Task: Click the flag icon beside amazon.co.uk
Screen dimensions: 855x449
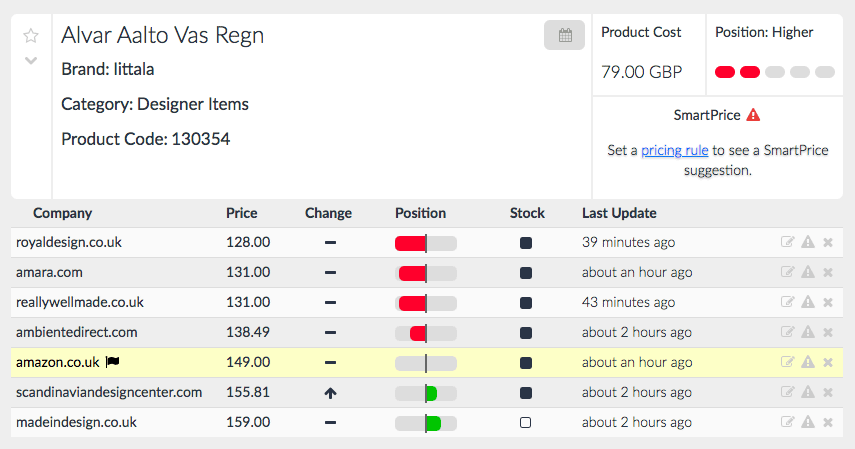Action: click(x=112, y=362)
